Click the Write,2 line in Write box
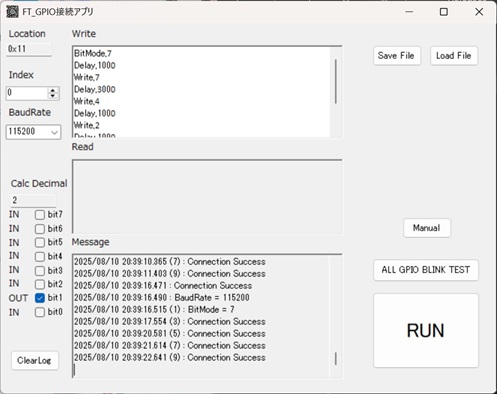497x394 pixels. pos(87,125)
